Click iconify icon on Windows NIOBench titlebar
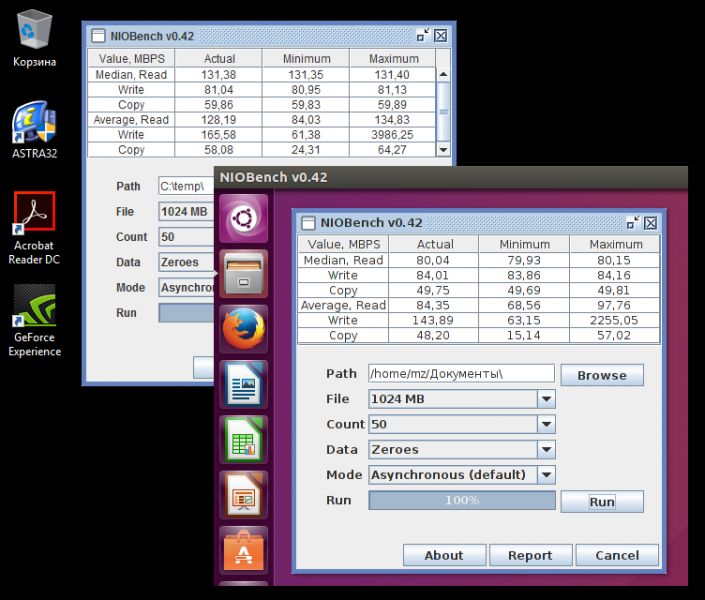Viewport: 705px width, 600px height. click(x=423, y=36)
